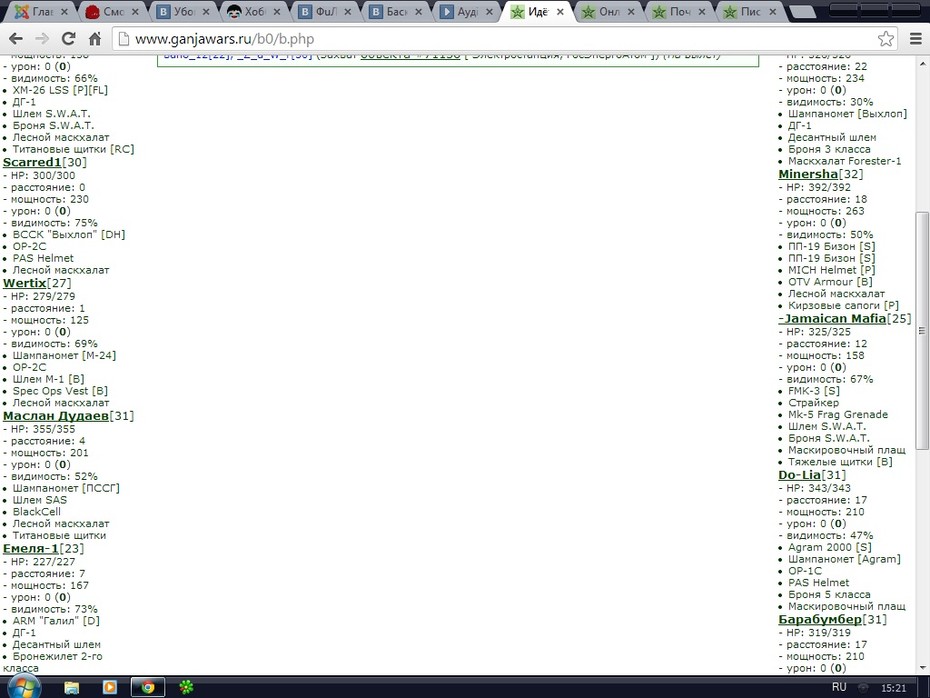Select the text Тяжелые щитки [B]
930x698 pixels.
tap(840, 463)
